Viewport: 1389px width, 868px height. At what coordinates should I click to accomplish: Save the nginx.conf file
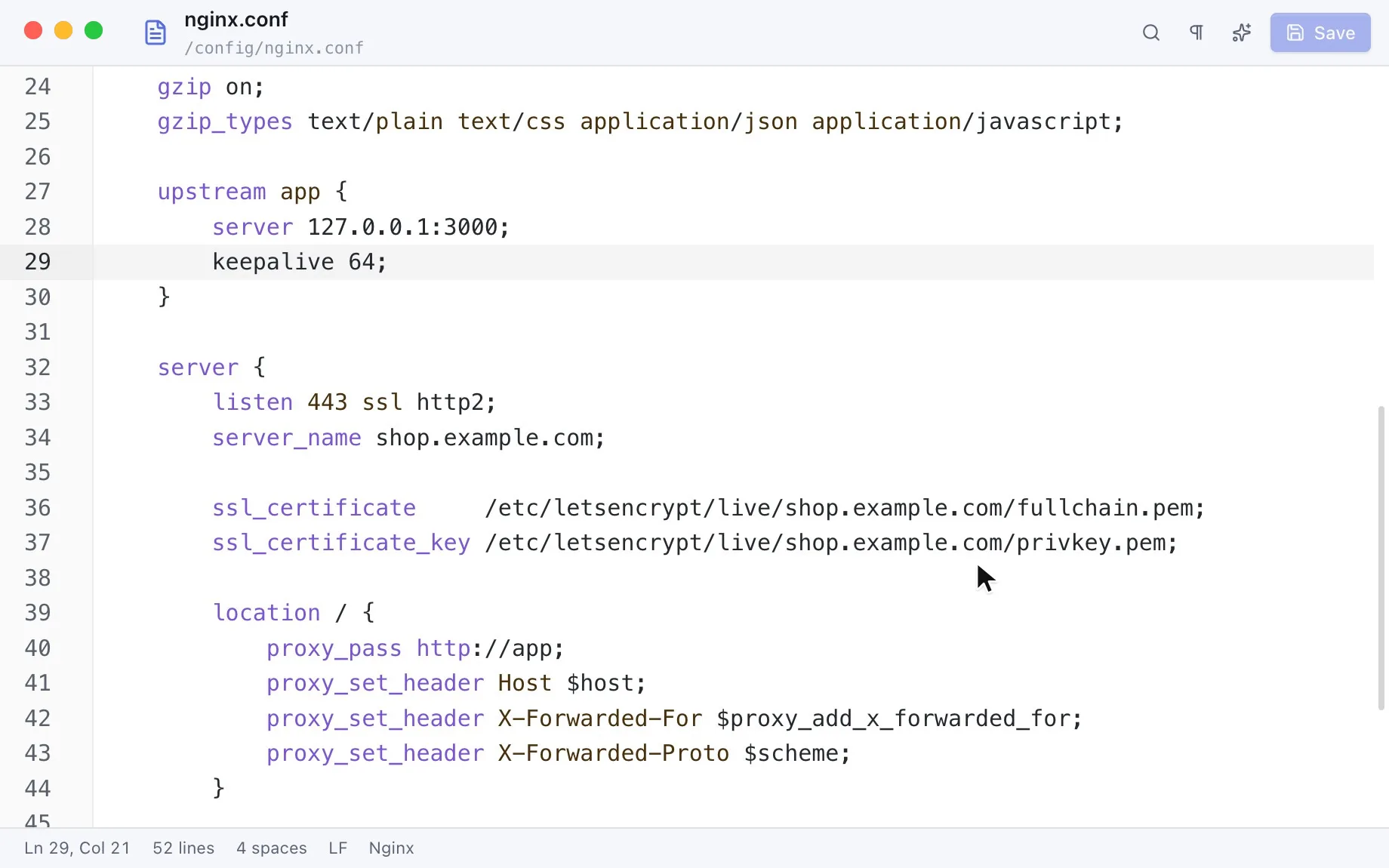1320,32
